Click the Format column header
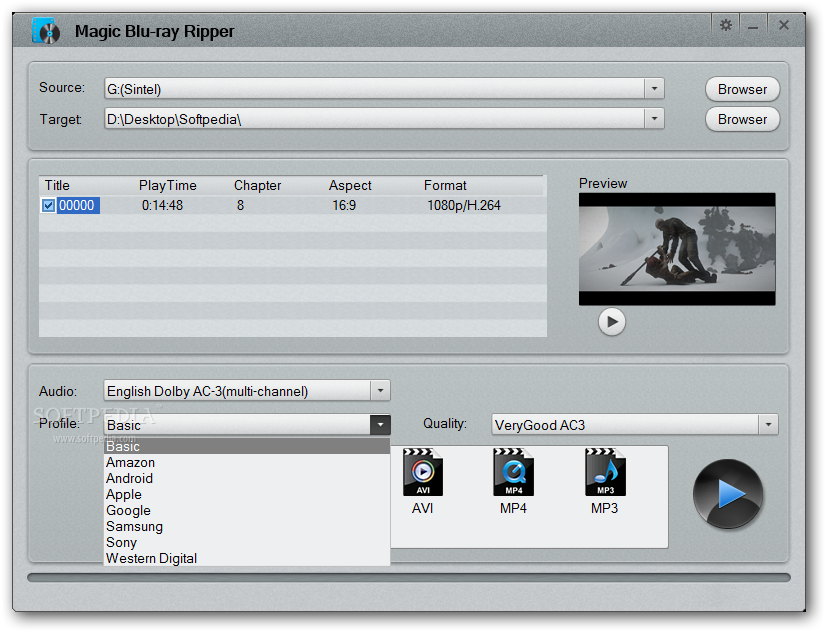Viewport: 826px width, 632px height. coord(445,185)
